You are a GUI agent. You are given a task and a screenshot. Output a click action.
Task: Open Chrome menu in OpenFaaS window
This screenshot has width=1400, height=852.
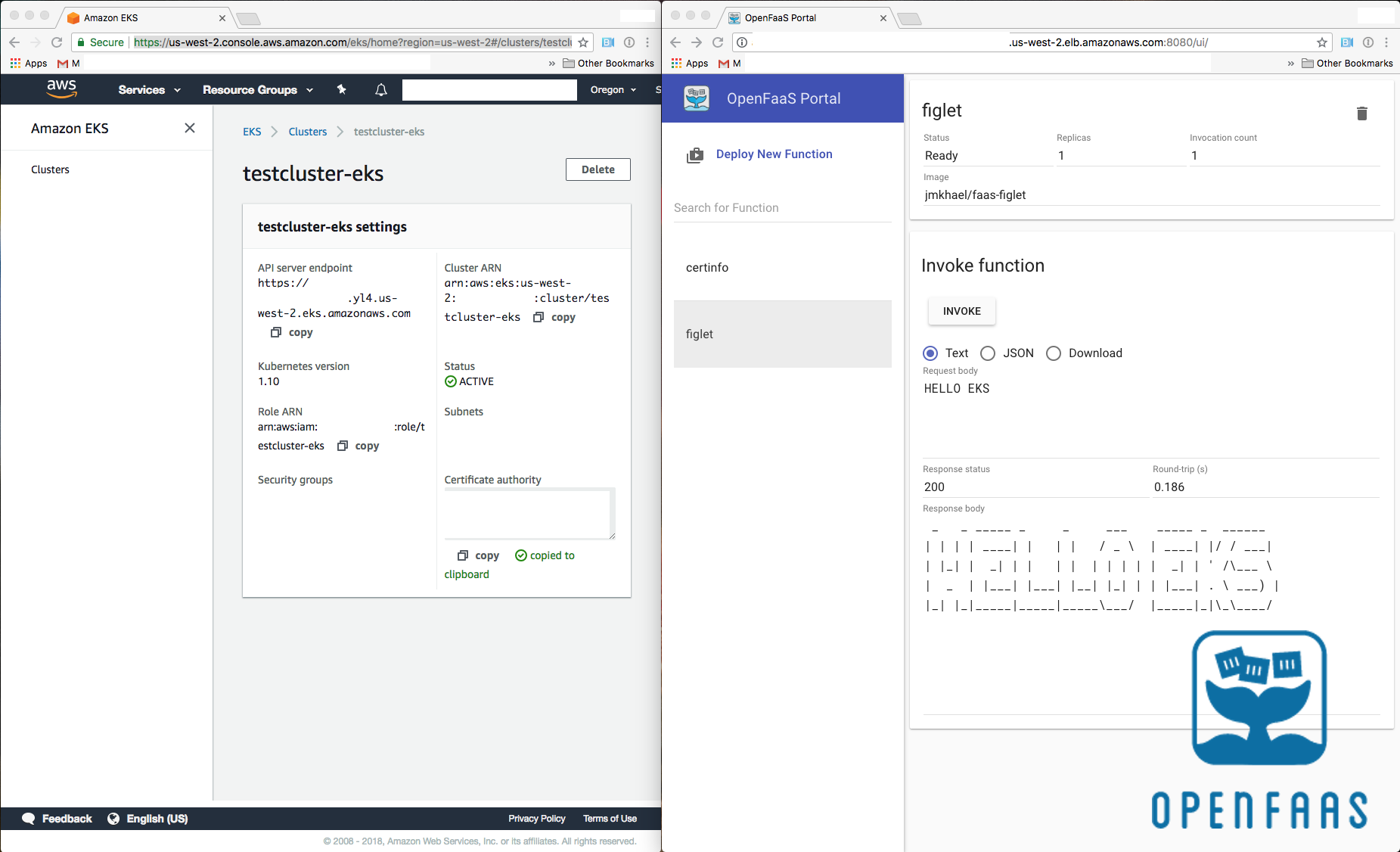[x=1387, y=42]
